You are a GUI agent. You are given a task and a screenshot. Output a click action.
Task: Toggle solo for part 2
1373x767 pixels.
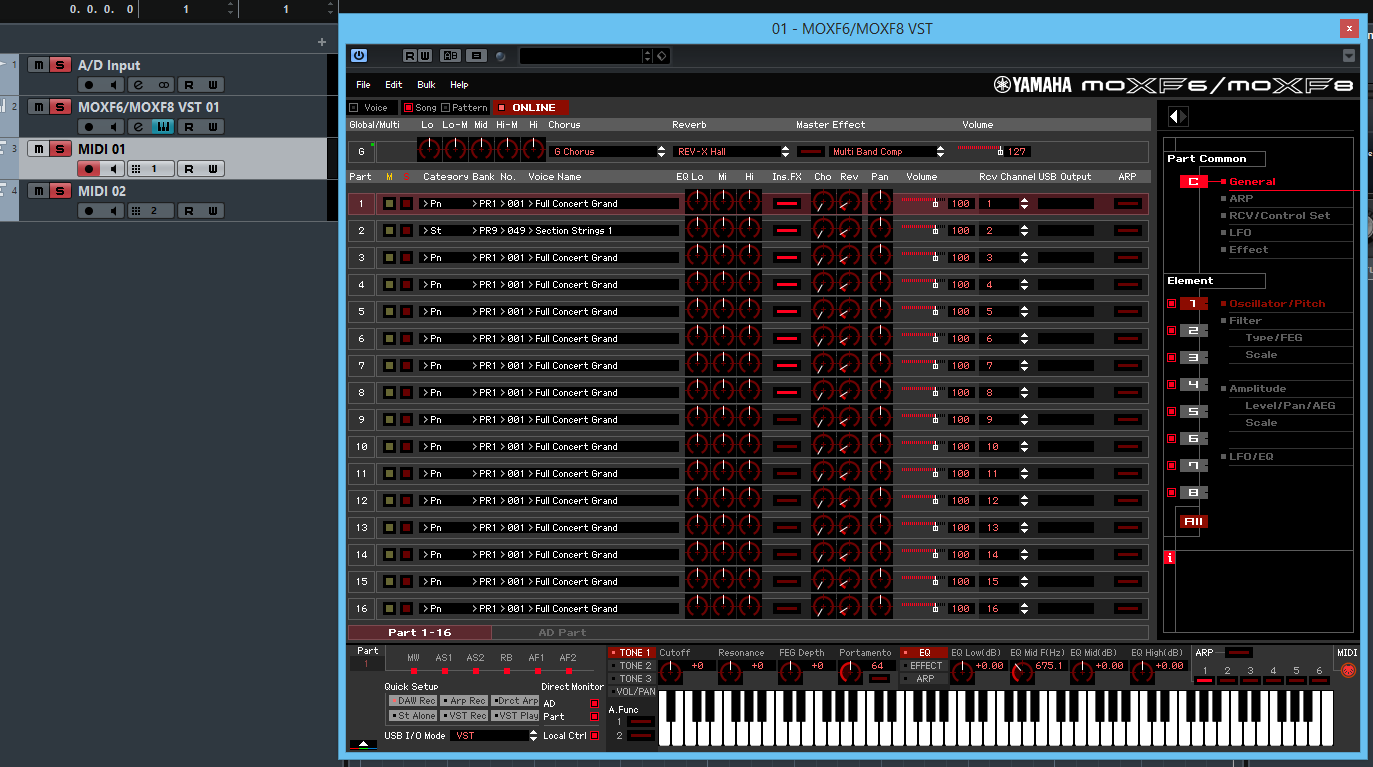pyautogui.click(x=406, y=230)
